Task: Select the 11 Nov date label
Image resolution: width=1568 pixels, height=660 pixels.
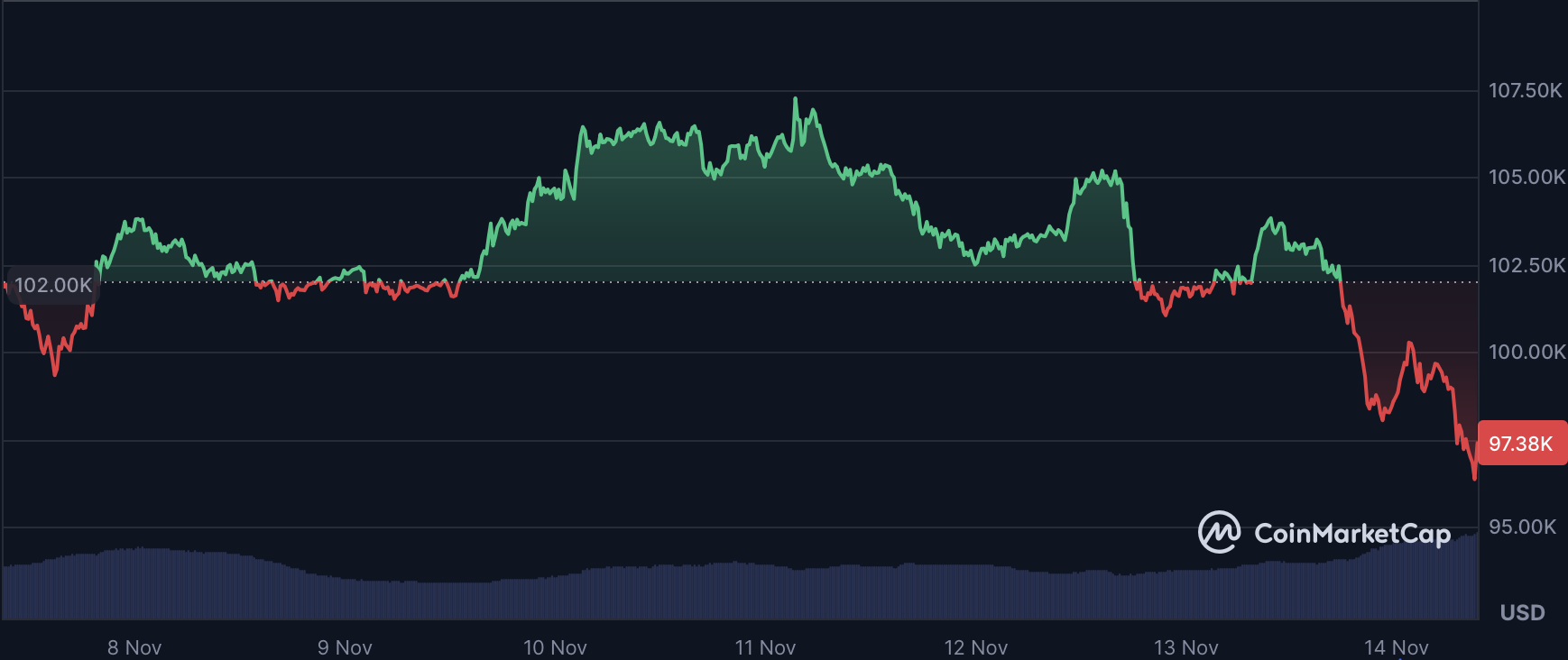Action: 765,647
